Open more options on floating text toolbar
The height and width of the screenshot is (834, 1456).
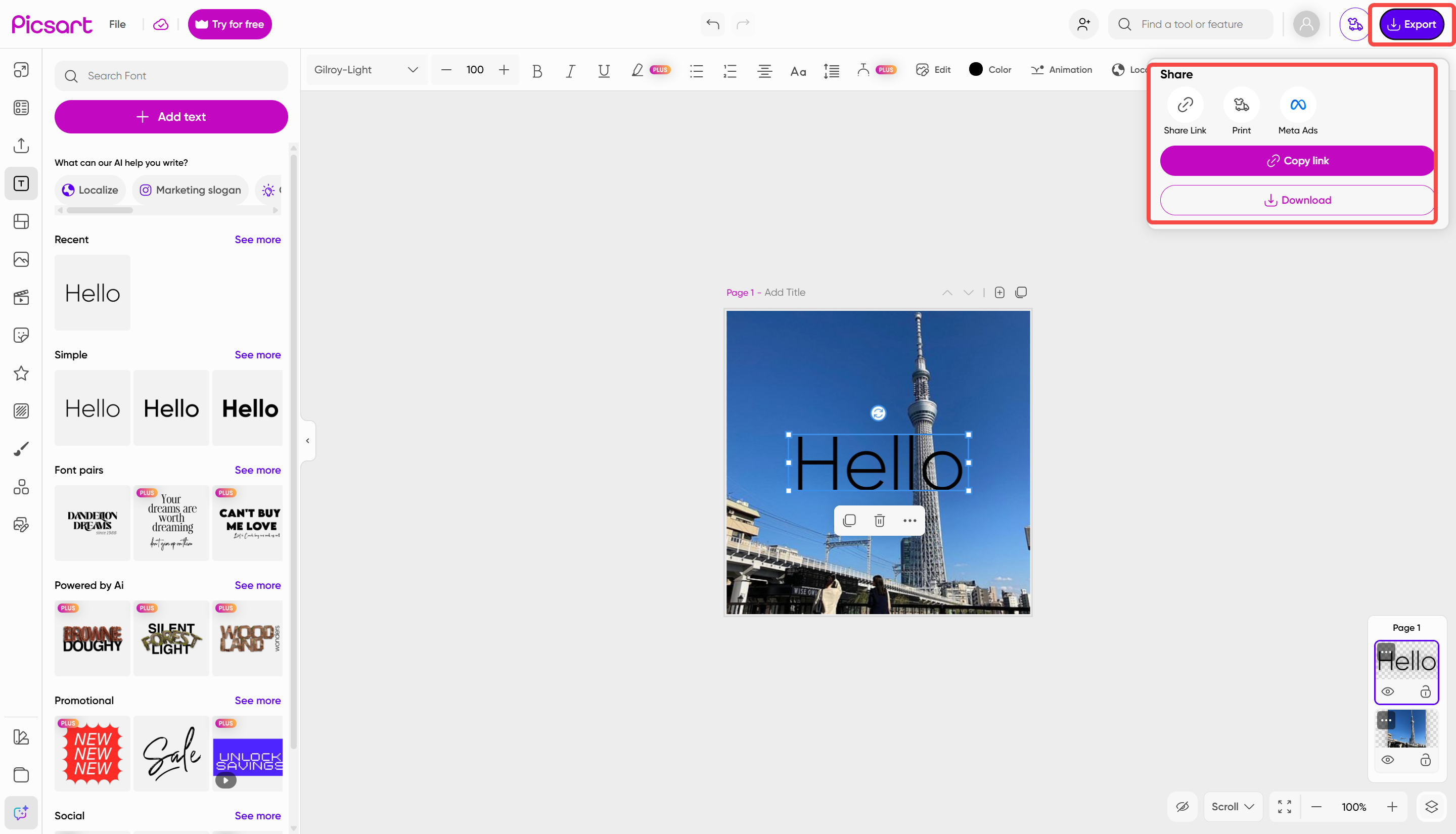[x=909, y=520]
